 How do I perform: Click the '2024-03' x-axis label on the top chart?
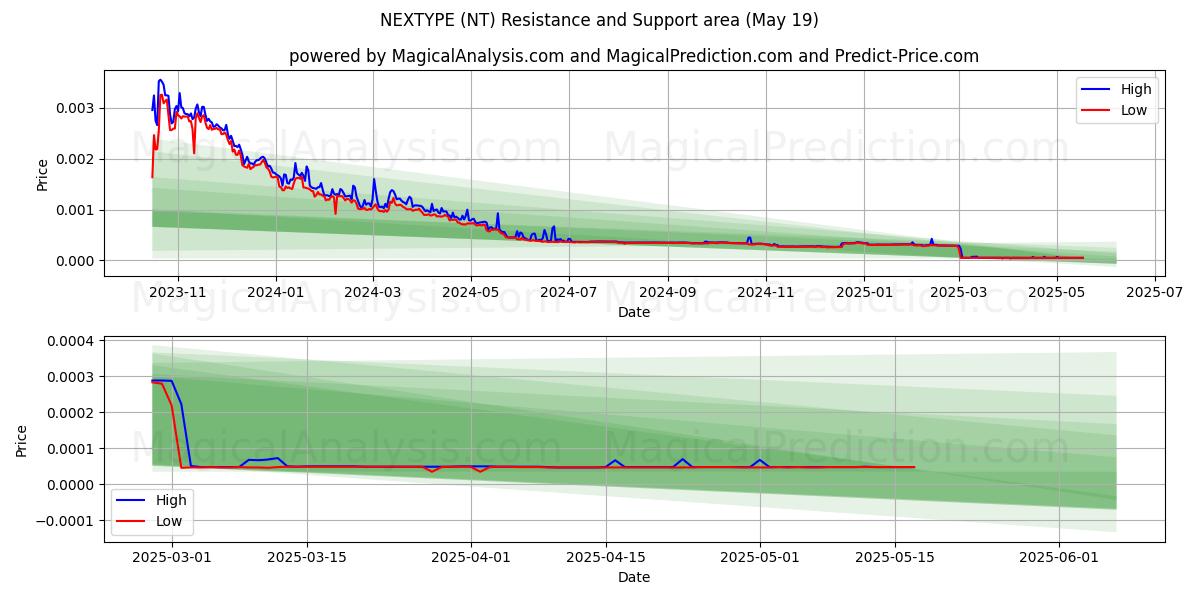tap(373, 293)
